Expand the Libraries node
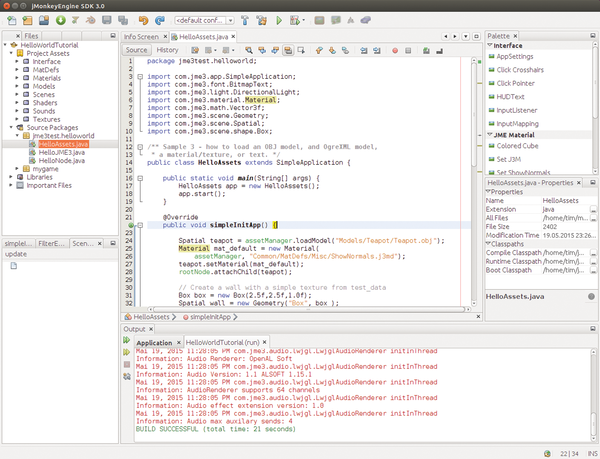This screenshot has height=459, width=600. [x=11, y=177]
